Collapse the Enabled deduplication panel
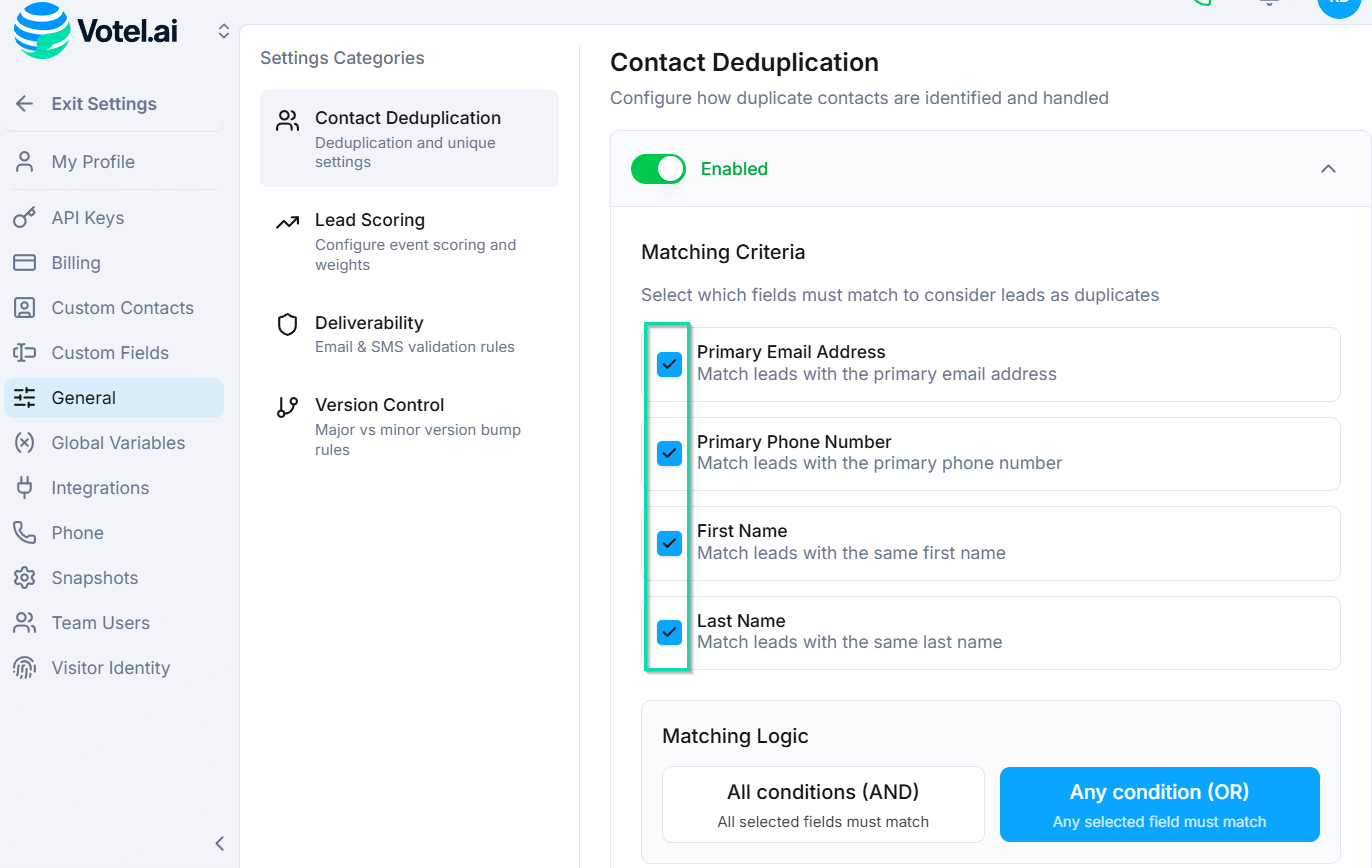The image size is (1372, 868). [1328, 169]
